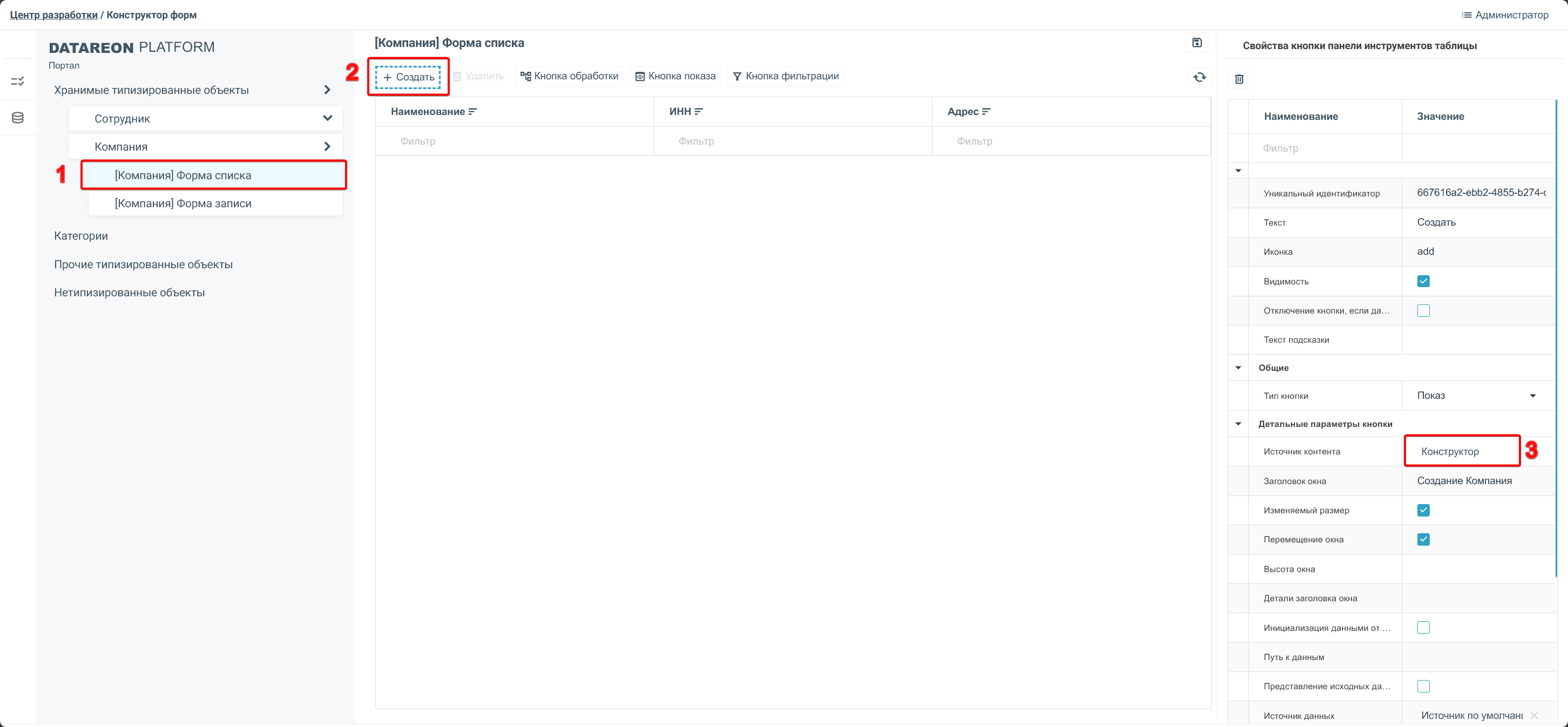The height and width of the screenshot is (727, 1568).
Task: Open the Администратор user menu
Action: pos(1505,15)
